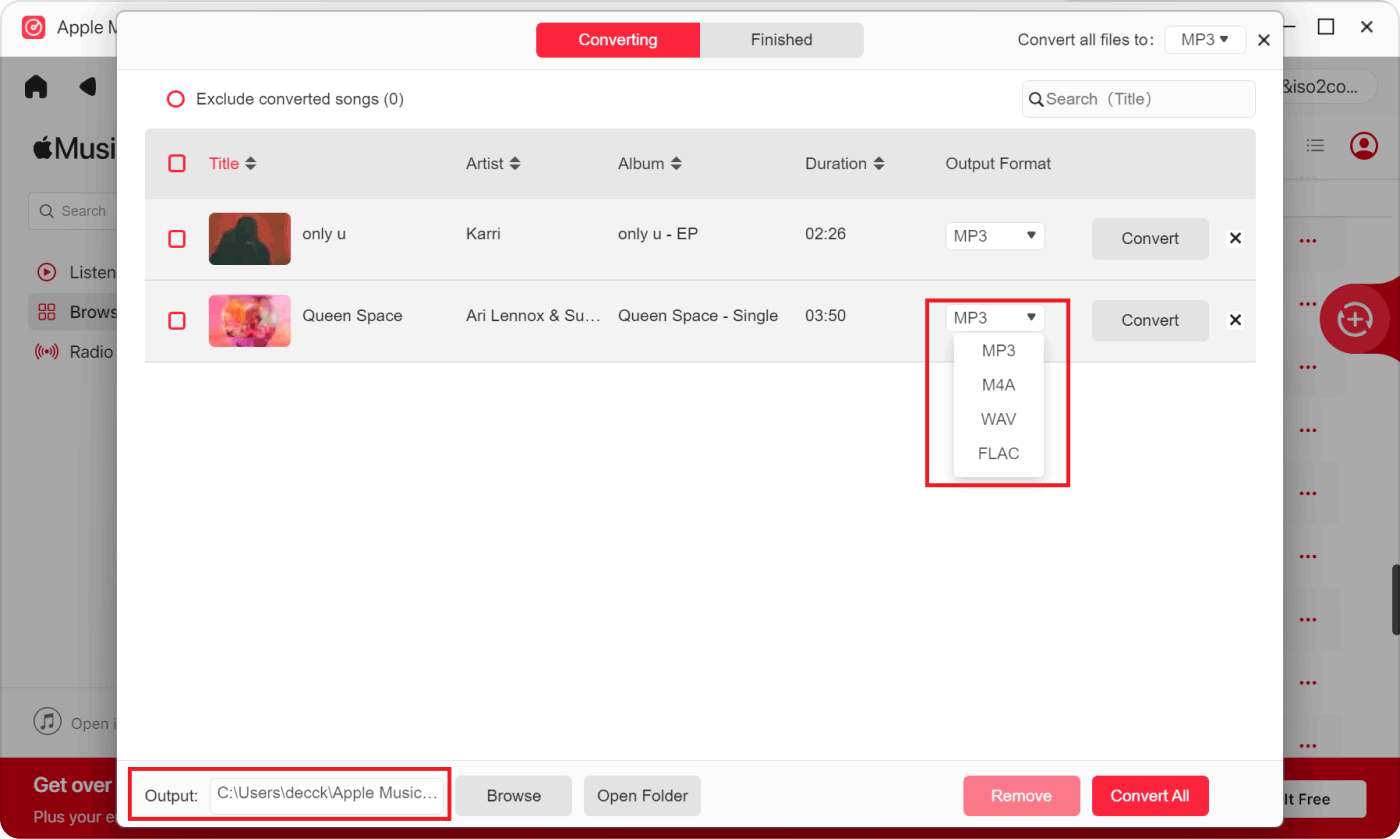The height and width of the screenshot is (839, 1400).
Task: Select the Radio icon in sidebar
Action: coord(46,352)
